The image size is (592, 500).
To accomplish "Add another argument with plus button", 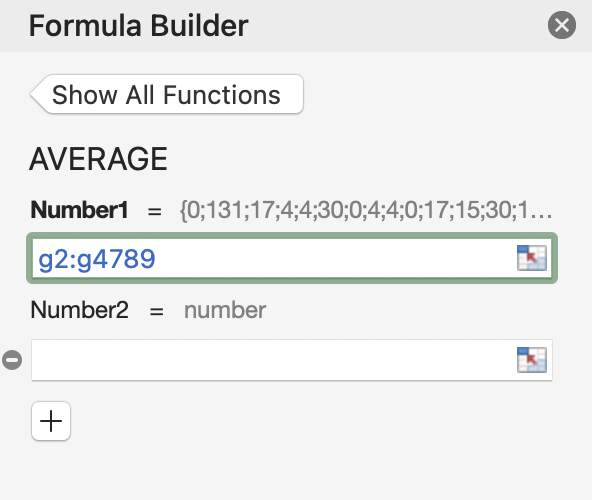I will [51, 421].
